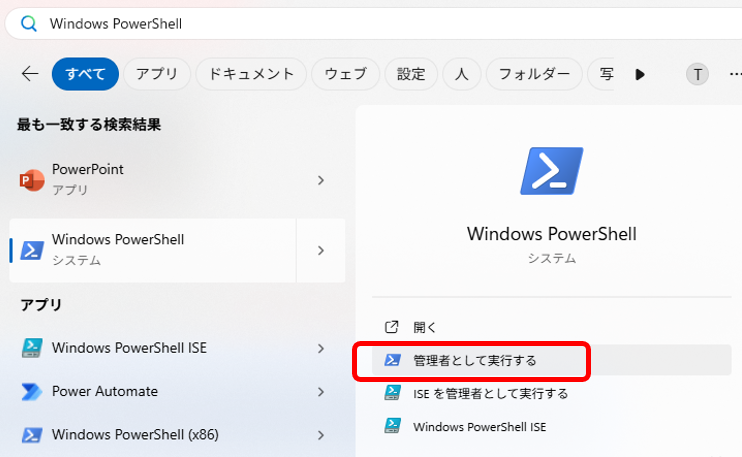Switch to the ウェブ filter tab

(345, 74)
